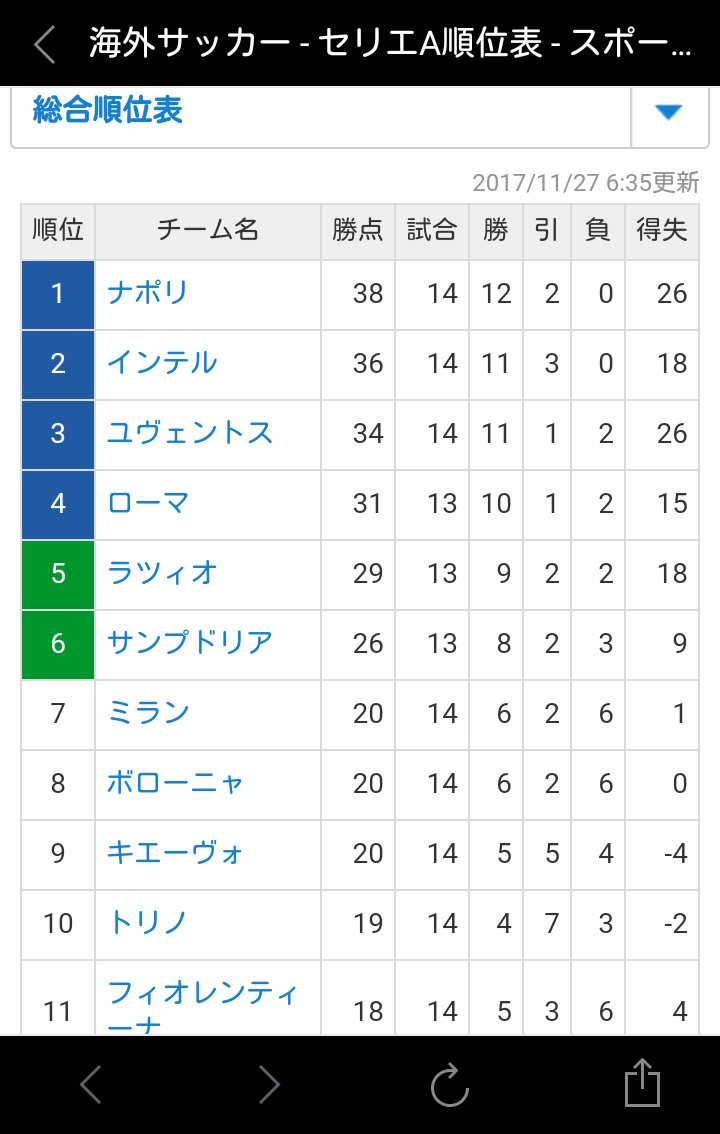Screen dimensions: 720x1134
Task: Tap the back arrow in the title bar
Action: click(45, 43)
